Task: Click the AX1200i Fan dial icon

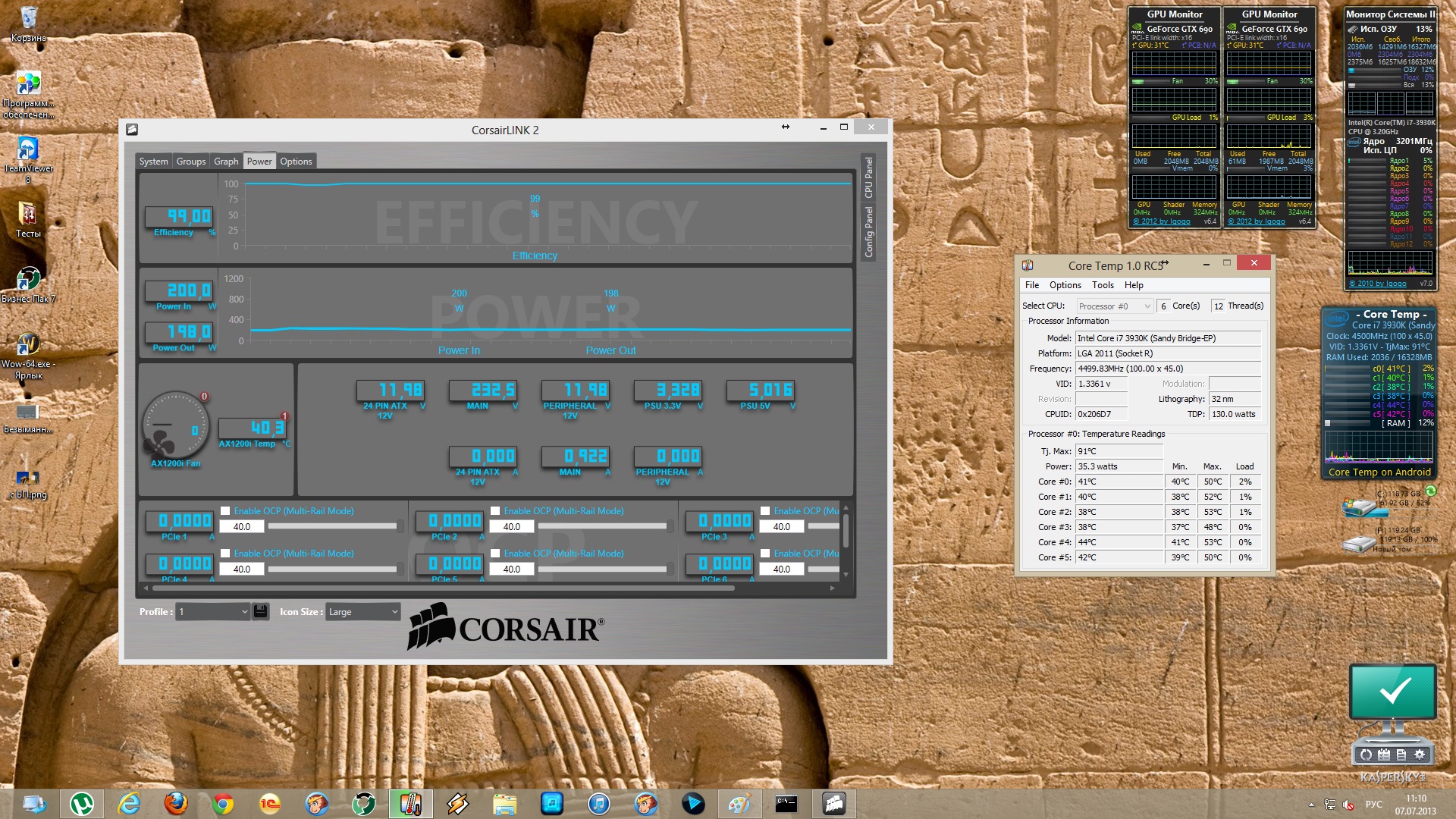Action: click(175, 425)
